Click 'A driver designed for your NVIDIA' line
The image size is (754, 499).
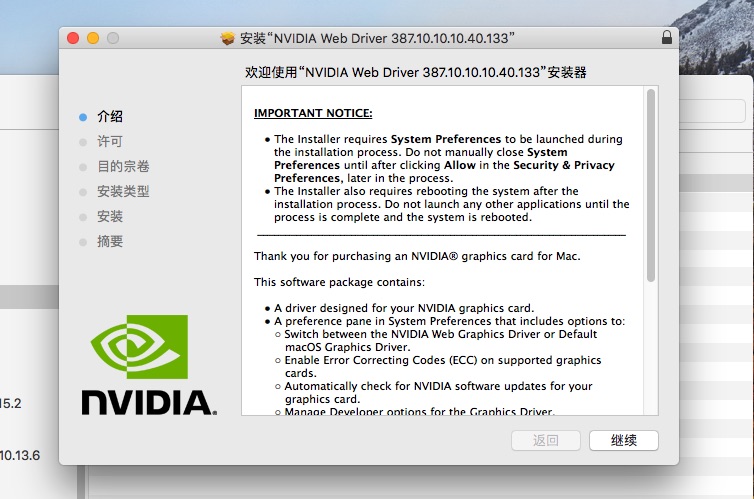point(404,308)
